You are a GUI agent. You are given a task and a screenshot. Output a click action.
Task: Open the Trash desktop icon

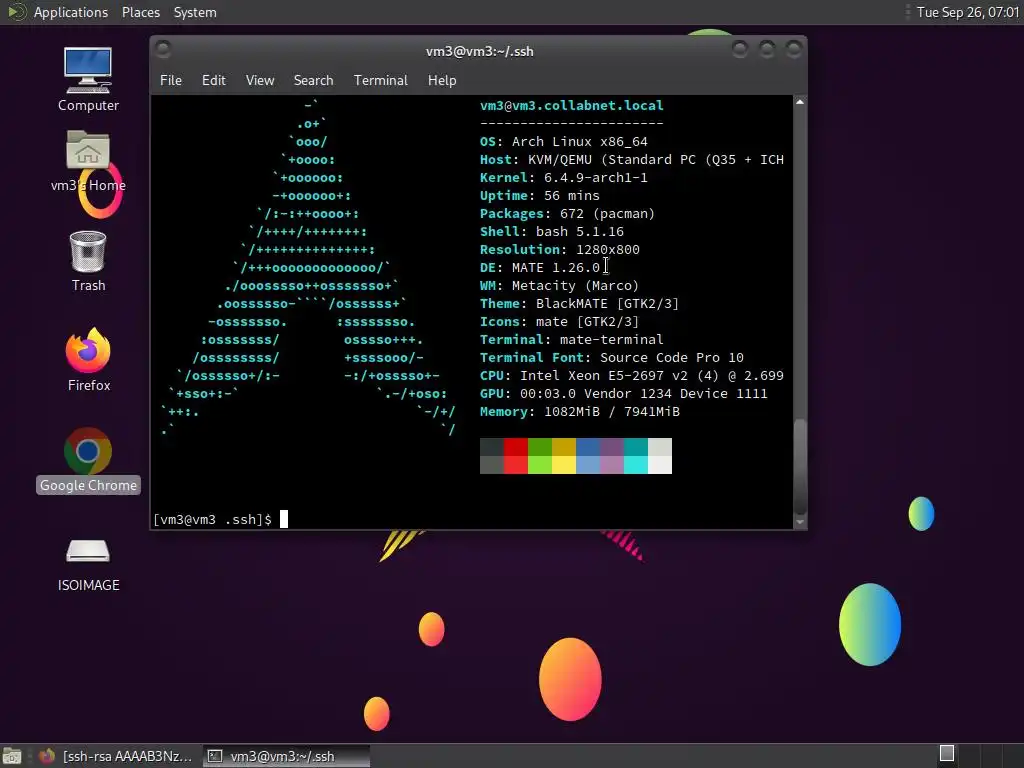[x=88, y=251]
